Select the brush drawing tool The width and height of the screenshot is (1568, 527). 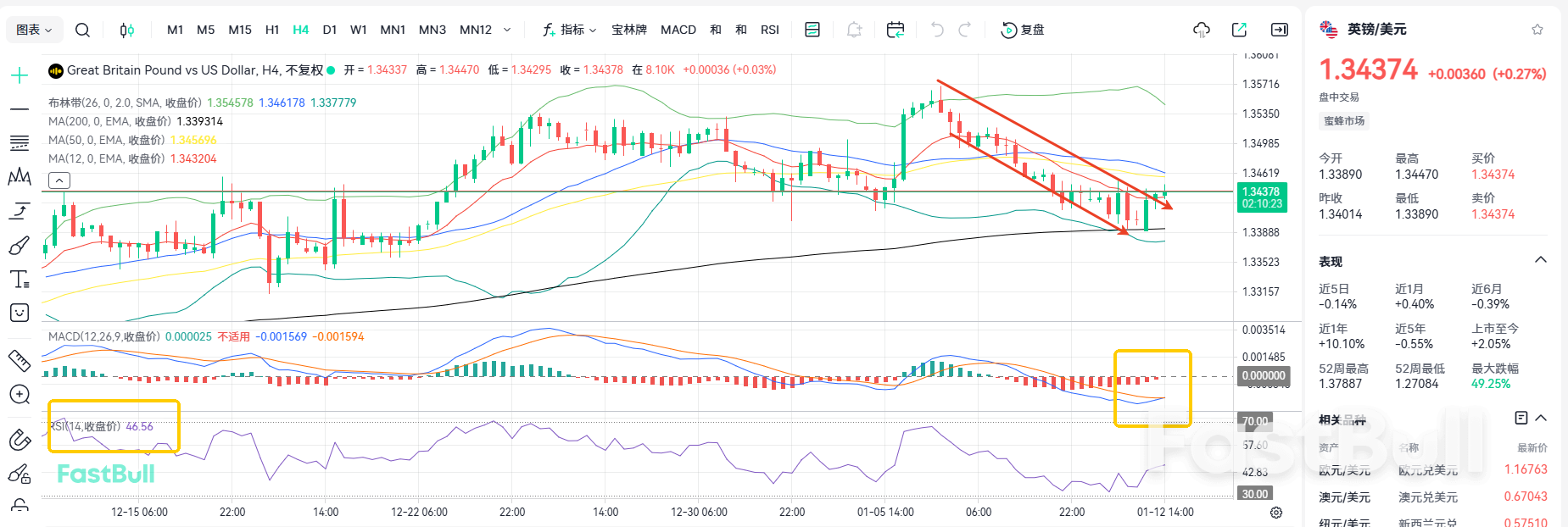click(19, 246)
